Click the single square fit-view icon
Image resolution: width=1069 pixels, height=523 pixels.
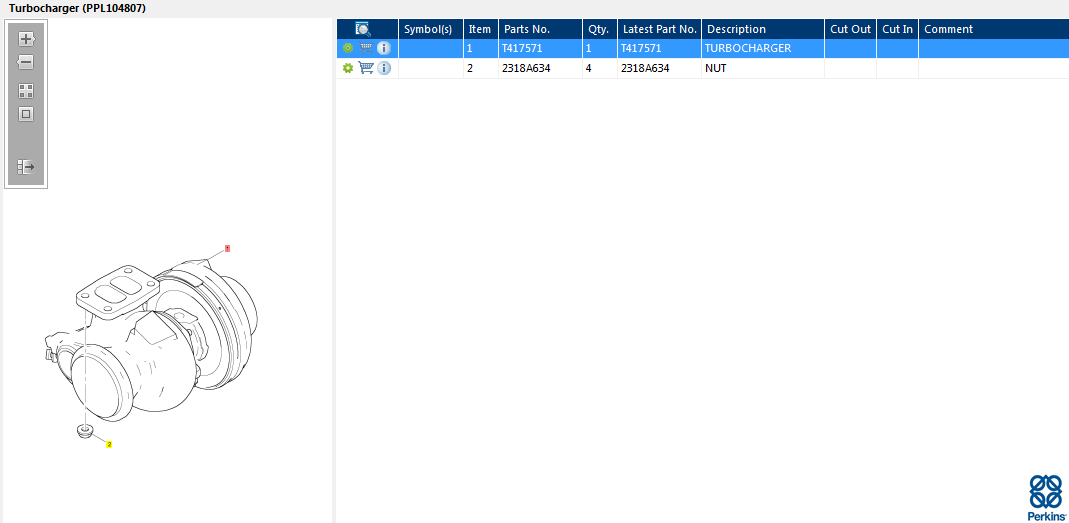[x=26, y=114]
